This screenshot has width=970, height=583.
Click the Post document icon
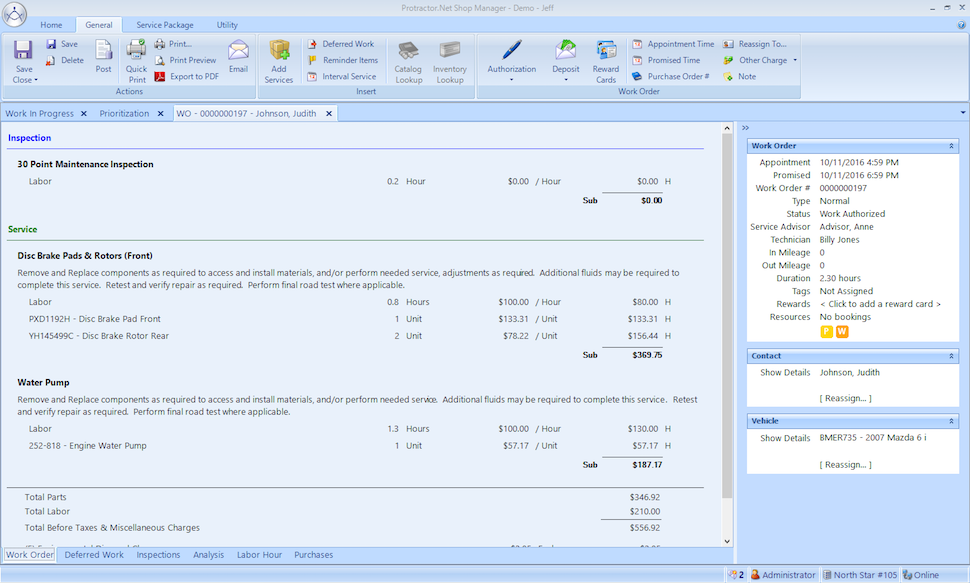click(x=103, y=50)
